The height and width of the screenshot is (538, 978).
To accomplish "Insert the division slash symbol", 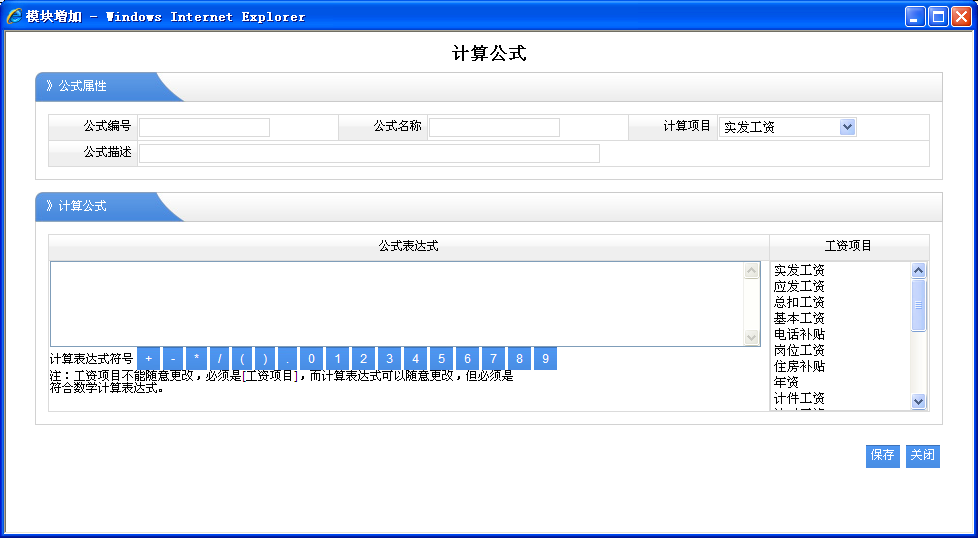I will pyautogui.click(x=220, y=359).
